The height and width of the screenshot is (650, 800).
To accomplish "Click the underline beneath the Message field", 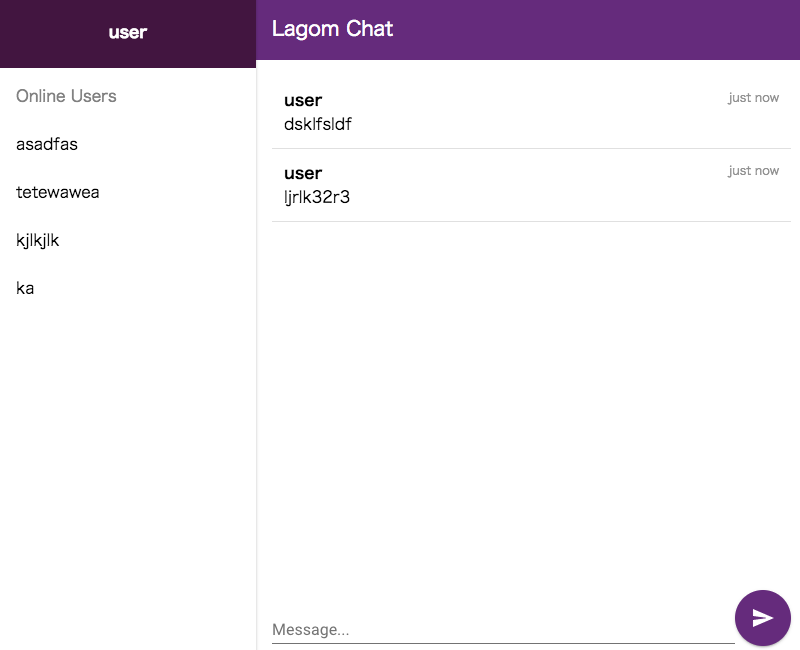I will click(500, 641).
